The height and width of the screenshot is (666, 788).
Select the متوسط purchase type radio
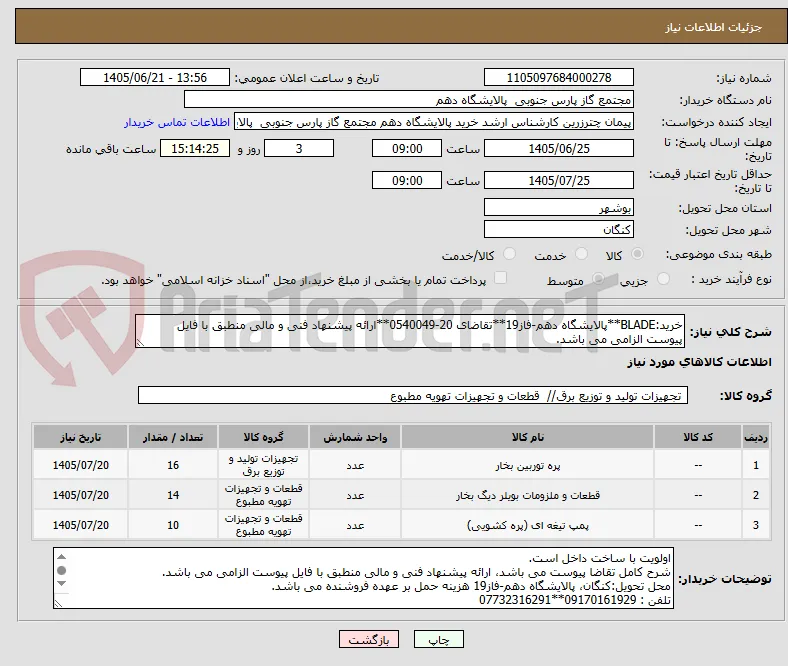click(x=598, y=278)
